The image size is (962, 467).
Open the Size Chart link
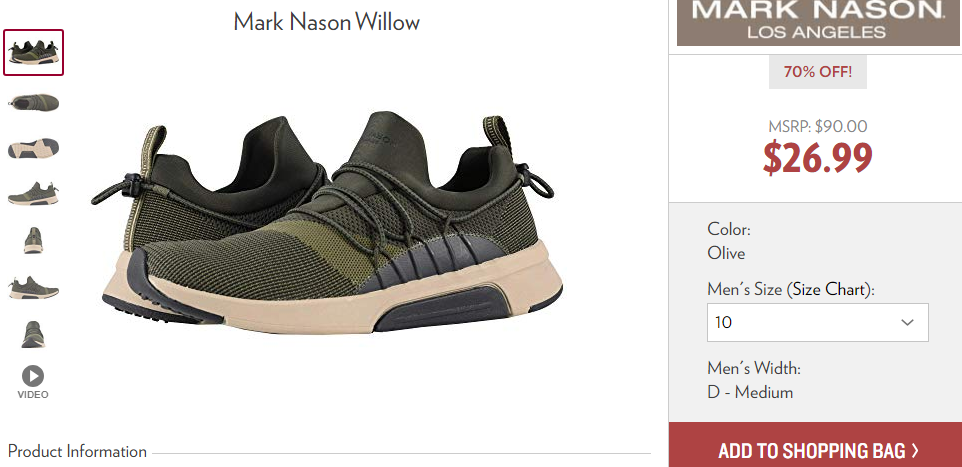point(828,289)
